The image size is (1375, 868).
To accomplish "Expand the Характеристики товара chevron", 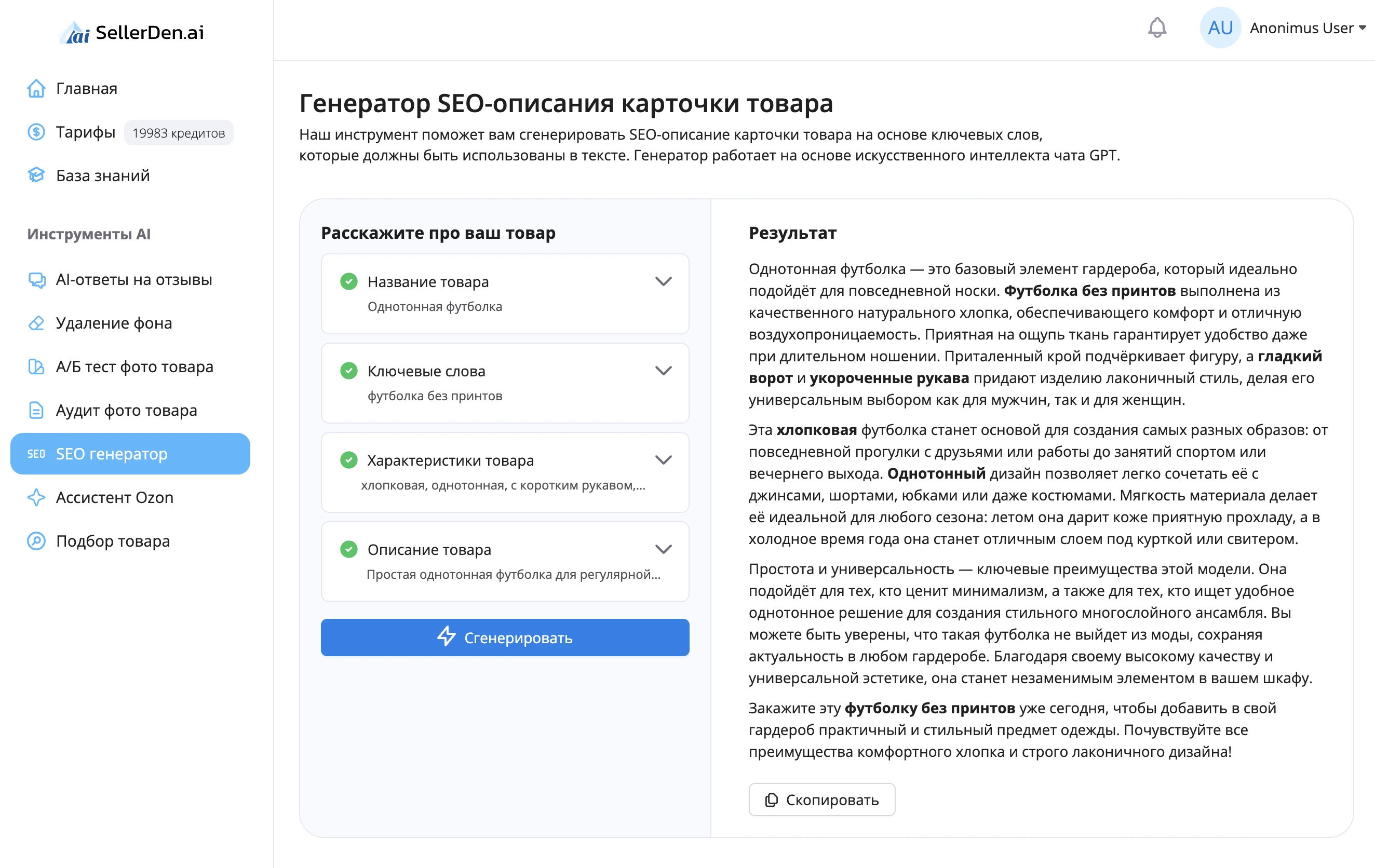I will pyautogui.click(x=663, y=460).
